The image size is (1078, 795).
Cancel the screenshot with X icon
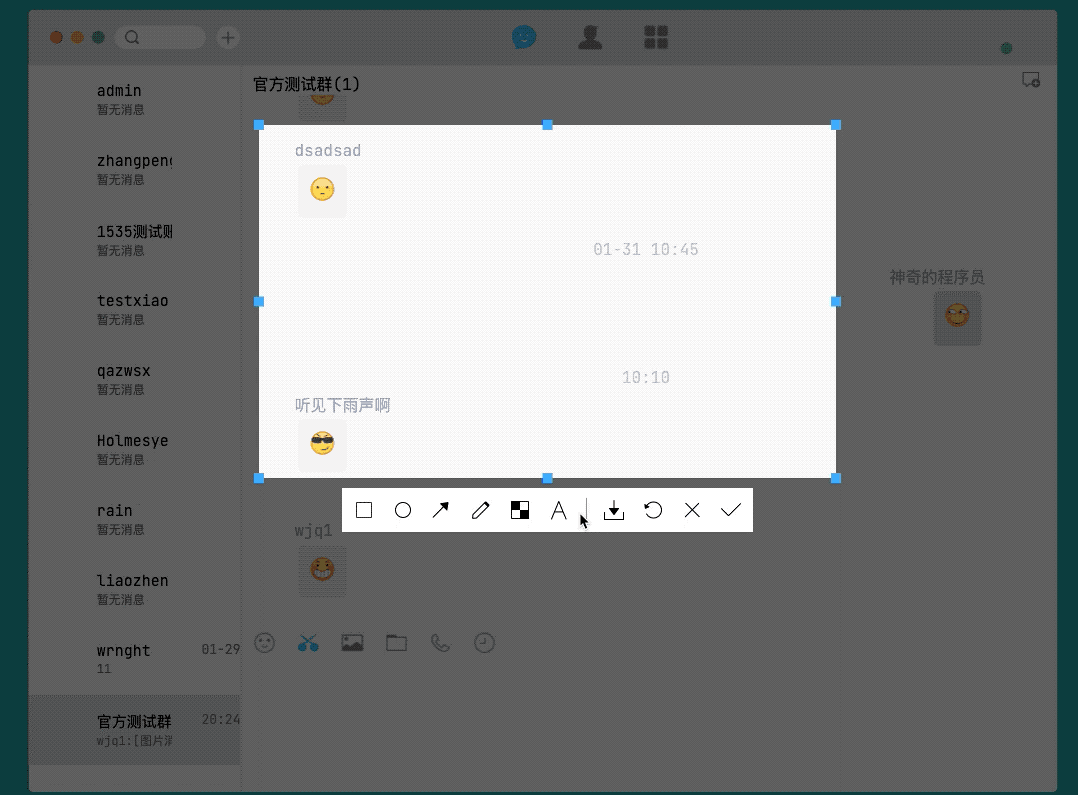coord(692,510)
